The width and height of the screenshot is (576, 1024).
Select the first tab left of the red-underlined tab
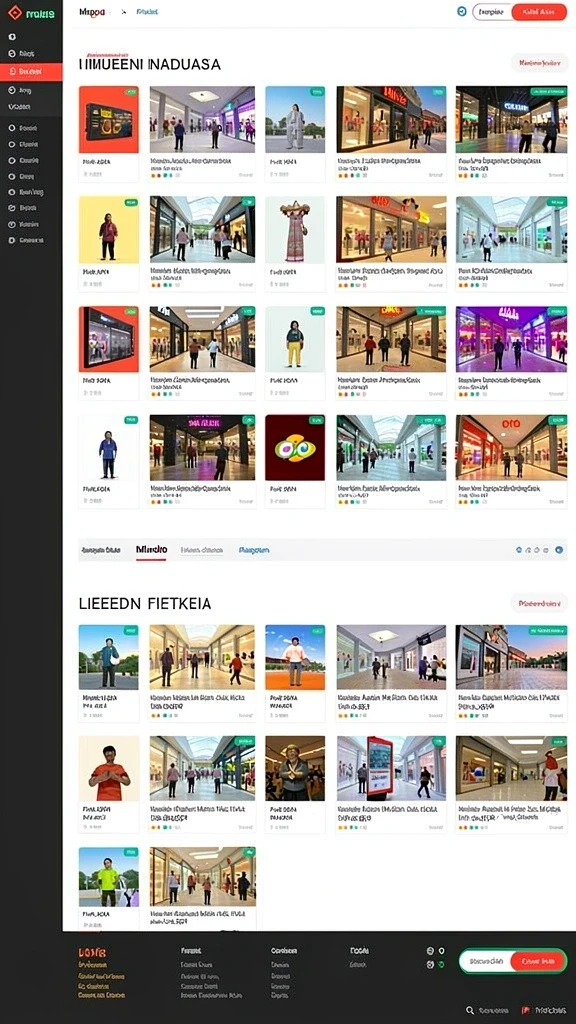pos(101,551)
